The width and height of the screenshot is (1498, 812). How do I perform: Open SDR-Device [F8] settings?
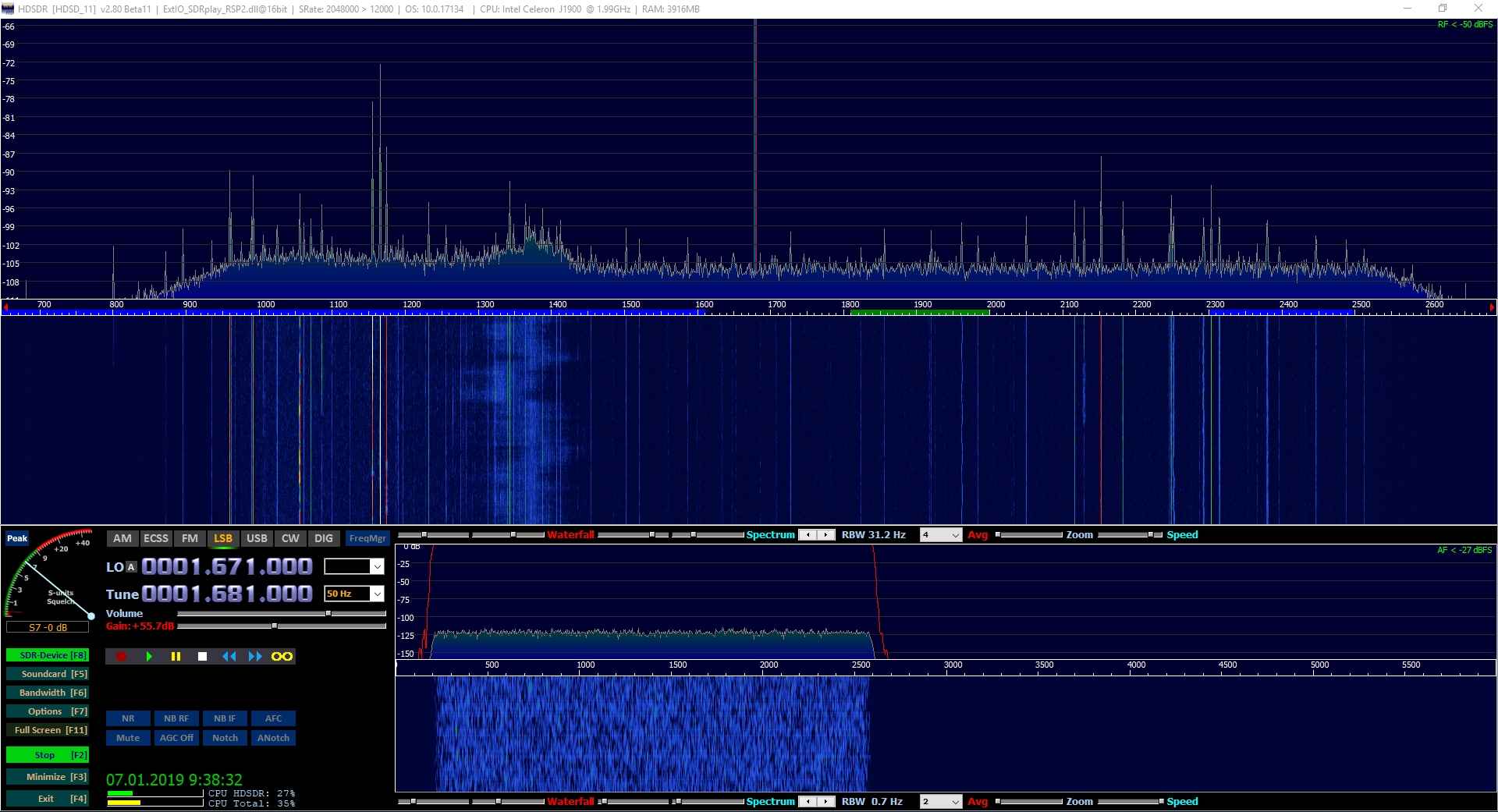point(48,655)
